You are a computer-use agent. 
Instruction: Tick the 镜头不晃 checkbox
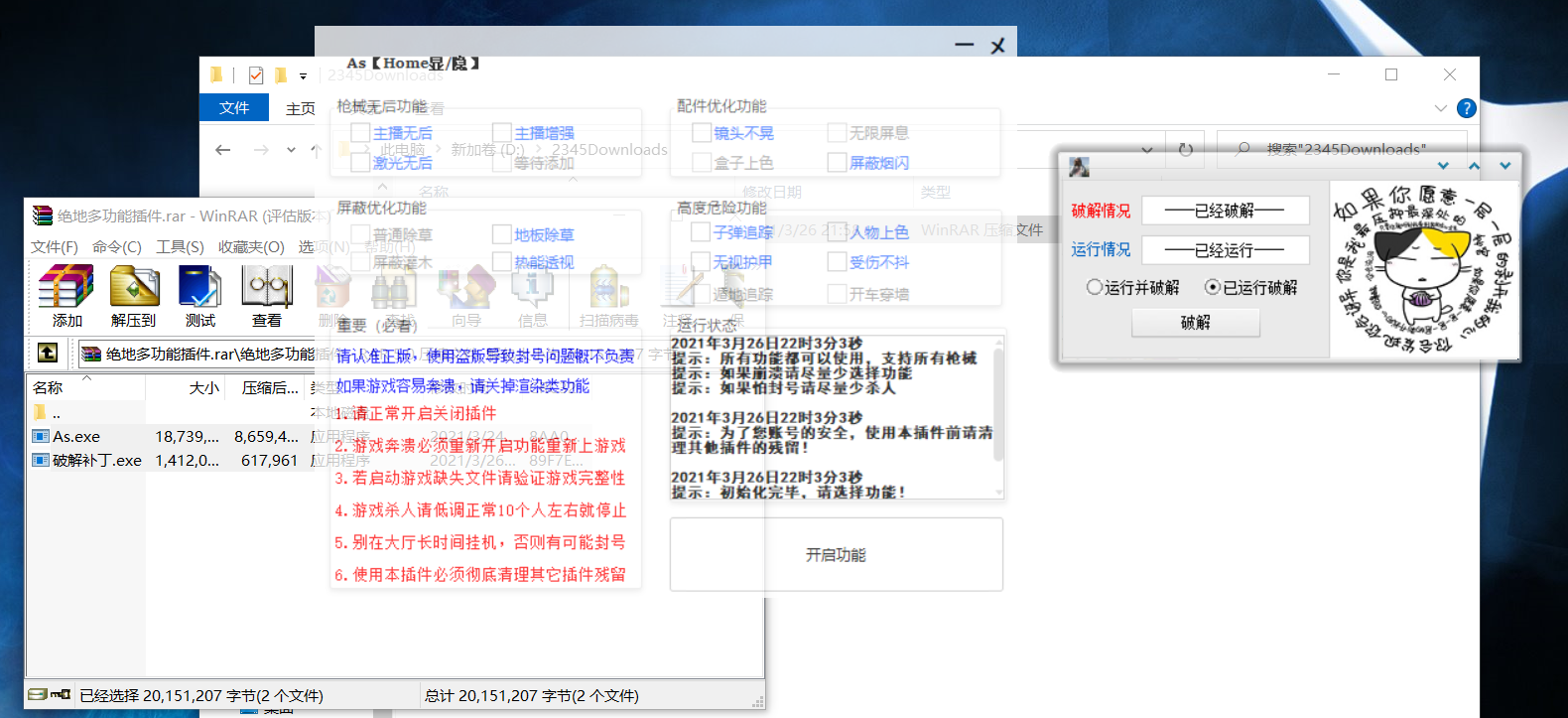[x=702, y=133]
